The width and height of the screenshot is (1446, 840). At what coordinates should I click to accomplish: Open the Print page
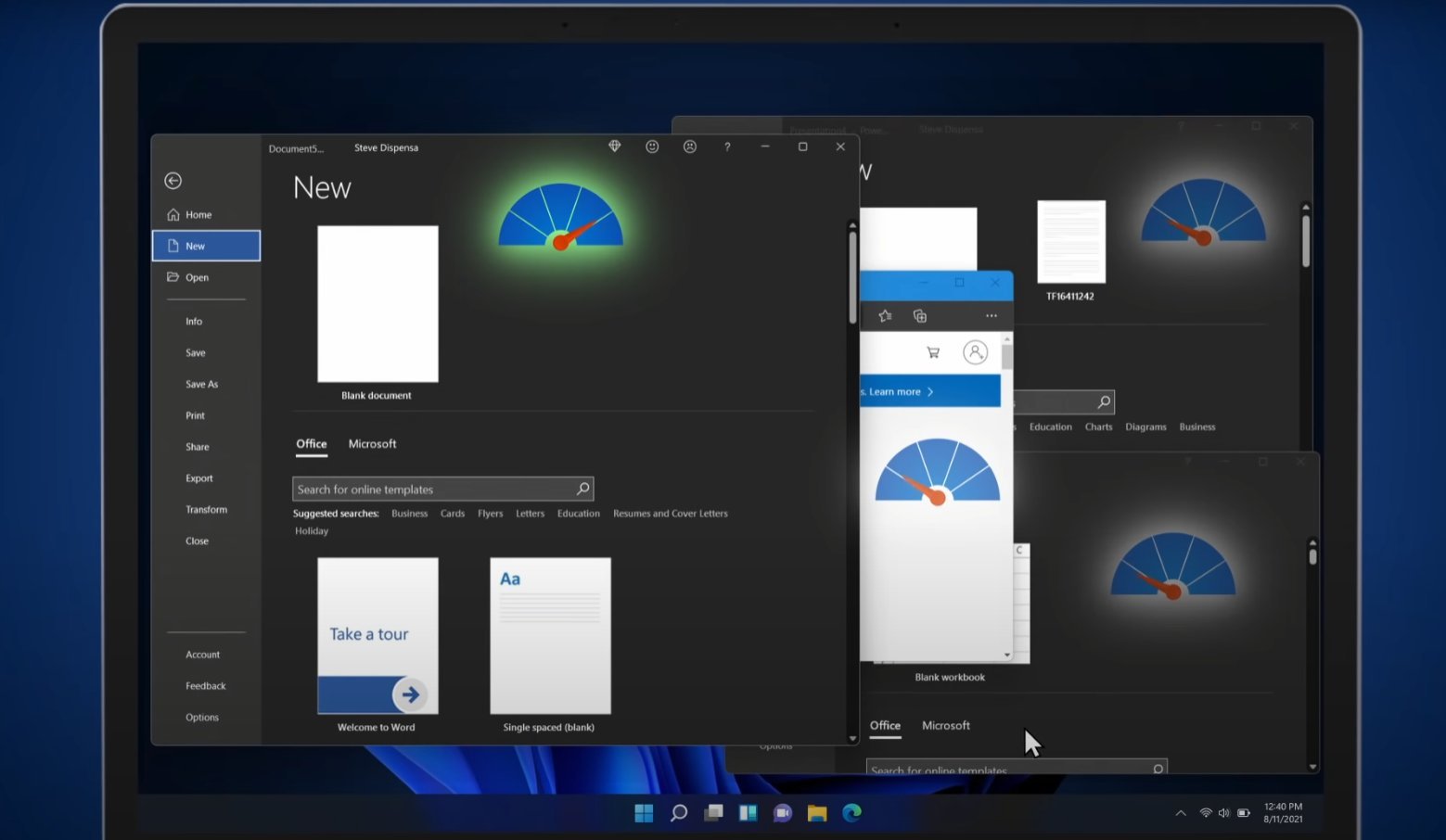pyautogui.click(x=195, y=416)
